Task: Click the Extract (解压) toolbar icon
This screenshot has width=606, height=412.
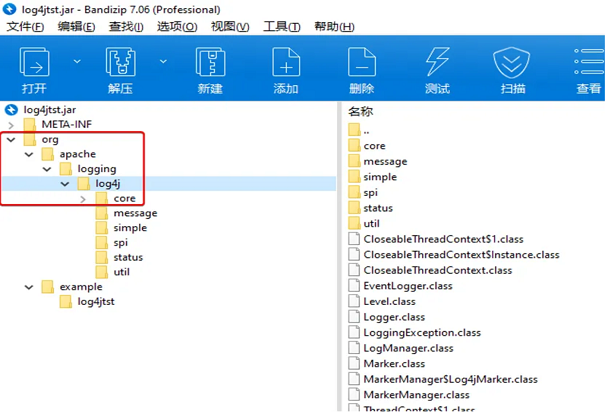Action: (121, 66)
